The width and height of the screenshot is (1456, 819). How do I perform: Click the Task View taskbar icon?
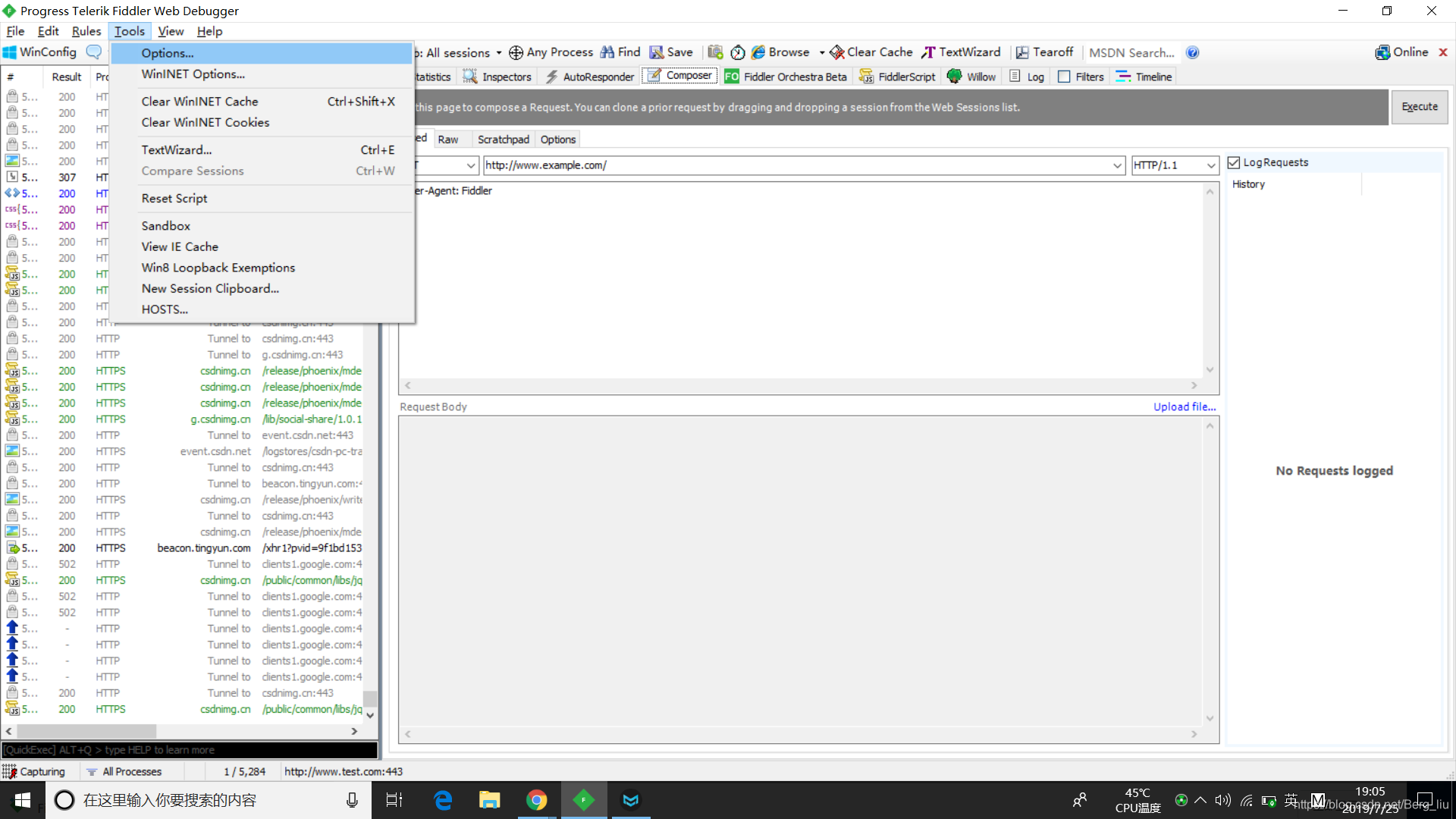click(x=394, y=800)
